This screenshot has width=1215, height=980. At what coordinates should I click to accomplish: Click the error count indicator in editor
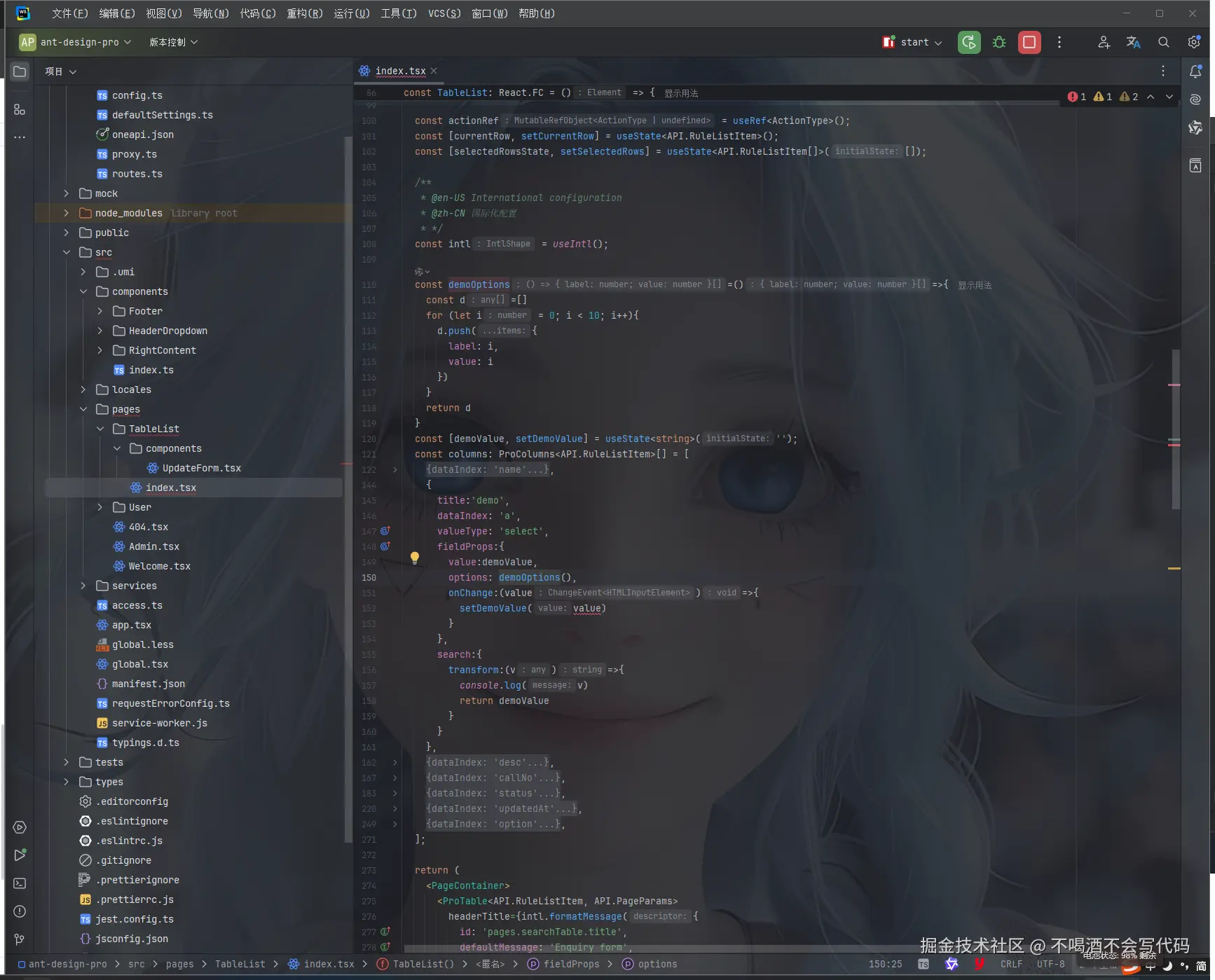click(x=1077, y=97)
